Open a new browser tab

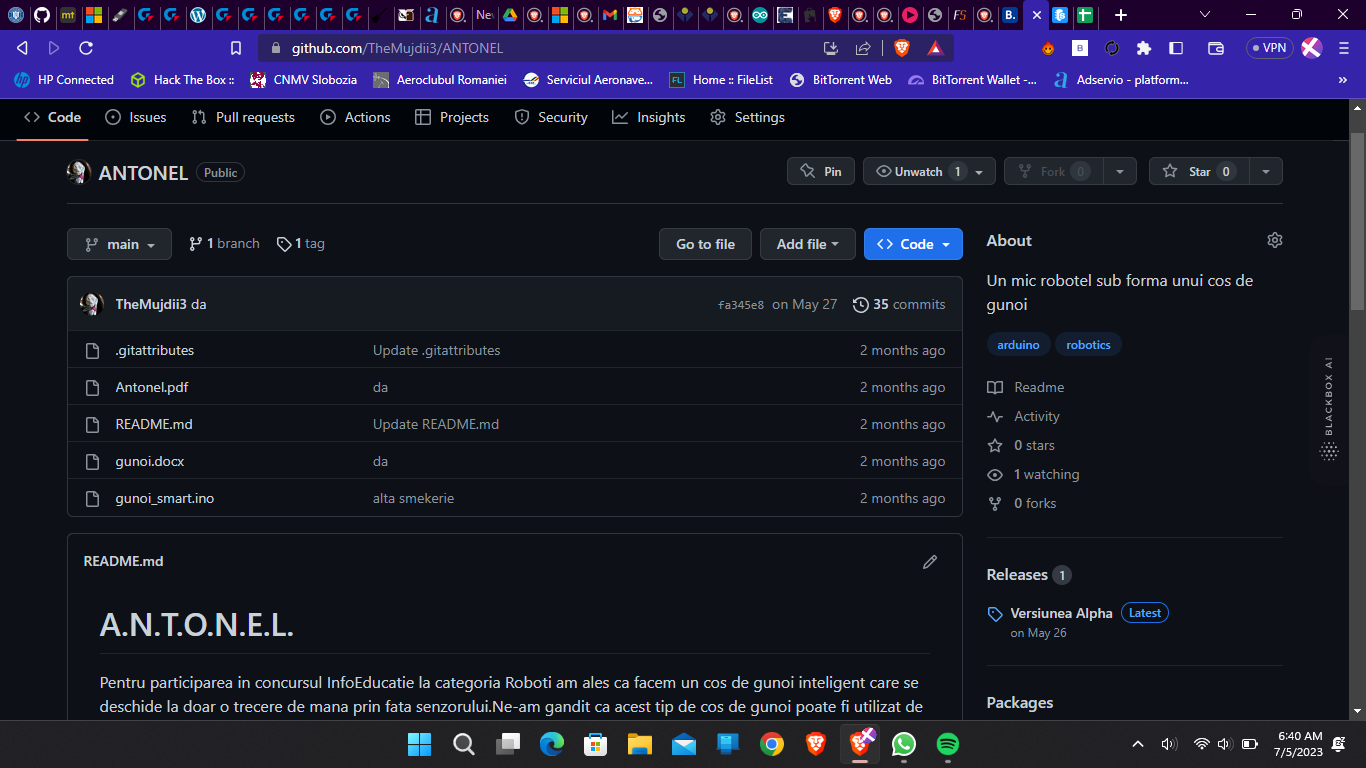pos(1121,15)
